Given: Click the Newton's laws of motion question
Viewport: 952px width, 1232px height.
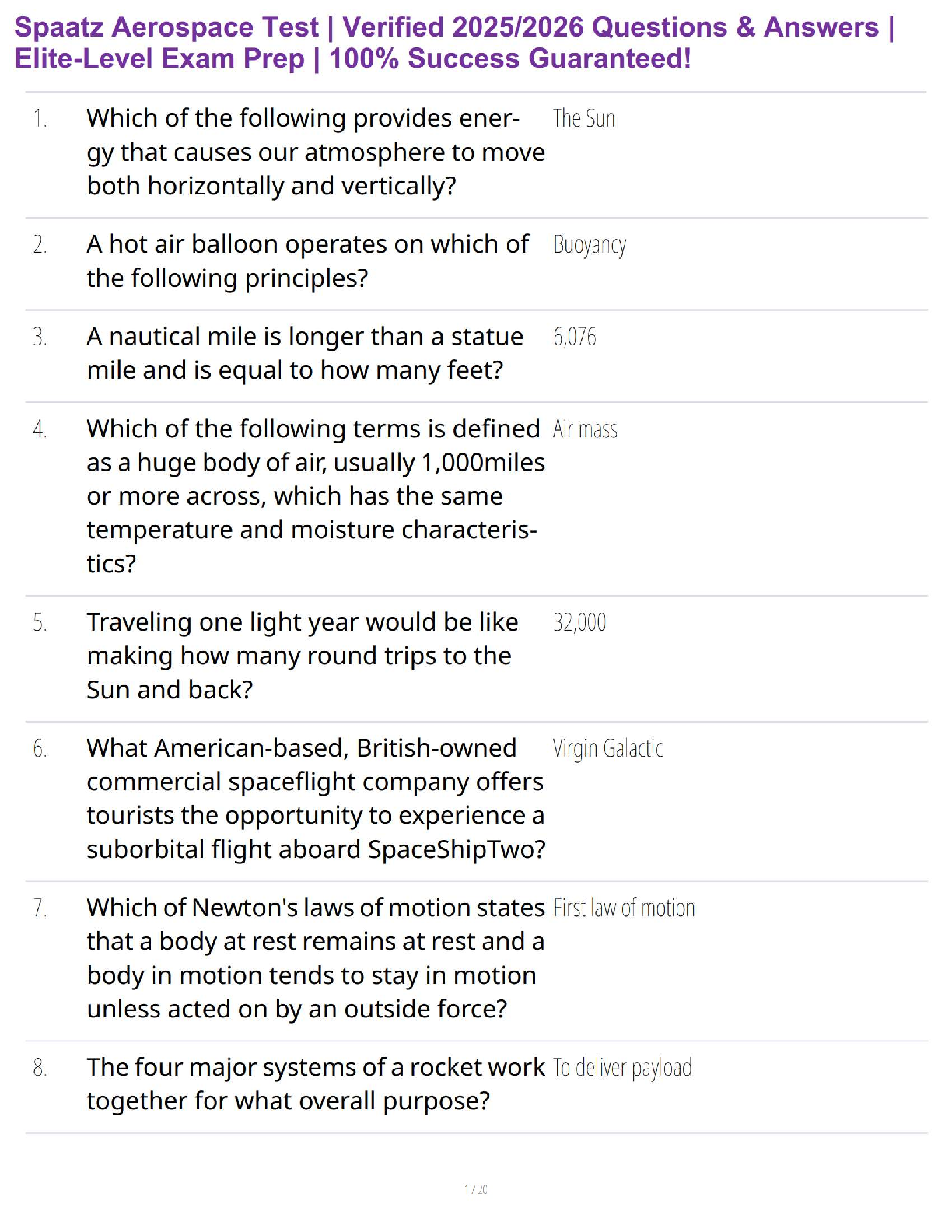Looking at the screenshot, I should click(x=315, y=958).
